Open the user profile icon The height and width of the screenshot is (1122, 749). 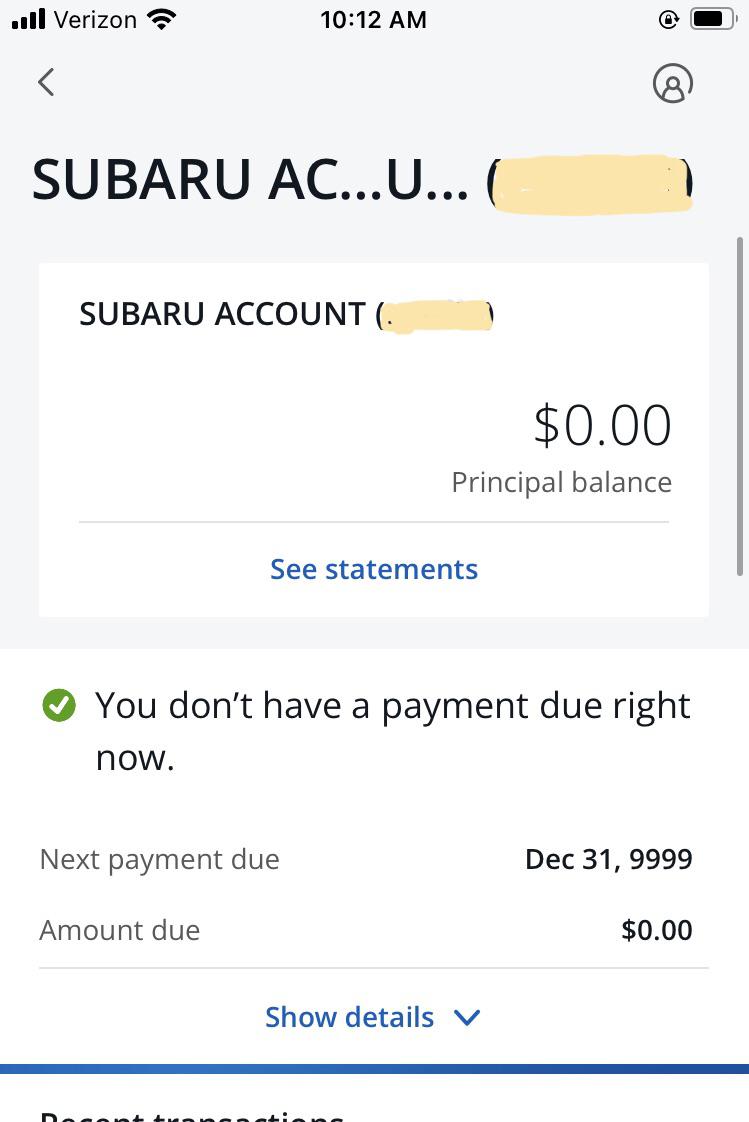coord(672,84)
